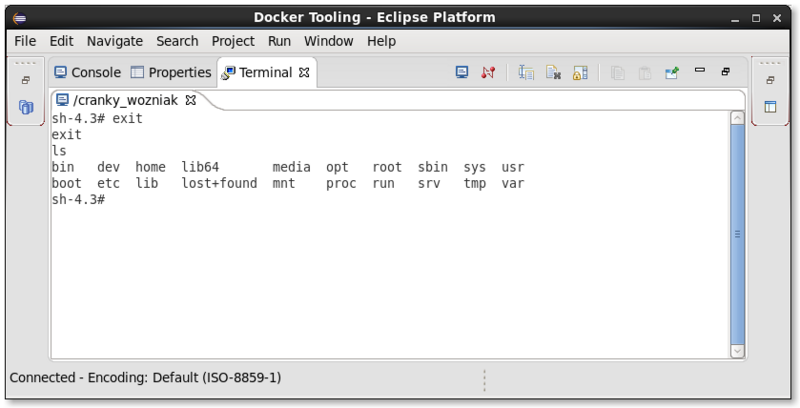Click the Open a Terminal monitor icon
The width and height of the screenshot is (800, 408).
pyautogui.click(x=462, y=72)
